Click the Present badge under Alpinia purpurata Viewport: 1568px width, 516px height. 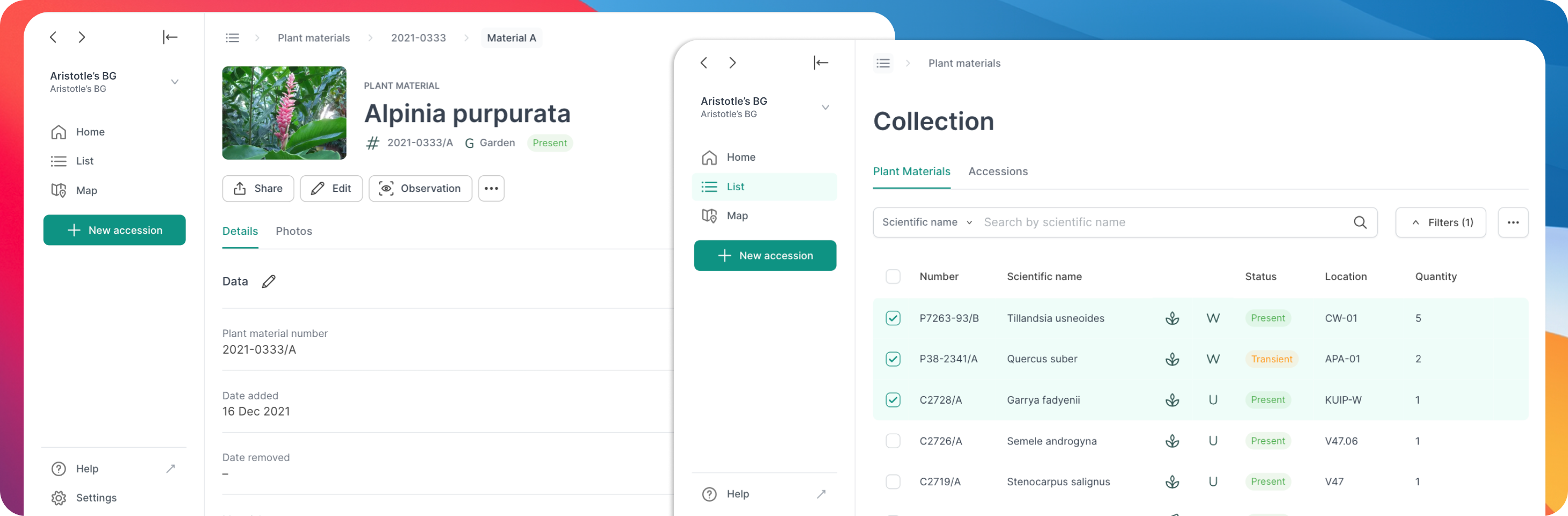[x=549, y=143]
